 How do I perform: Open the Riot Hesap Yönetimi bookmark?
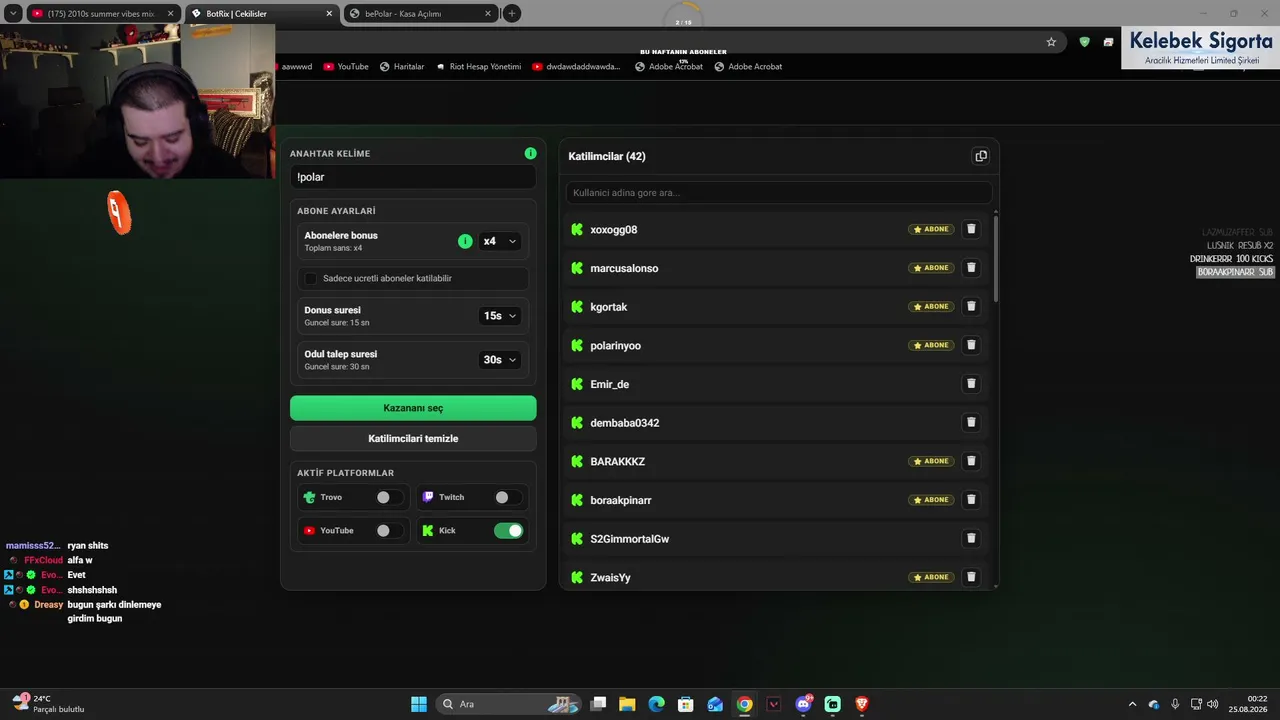[x=478, y=67]
